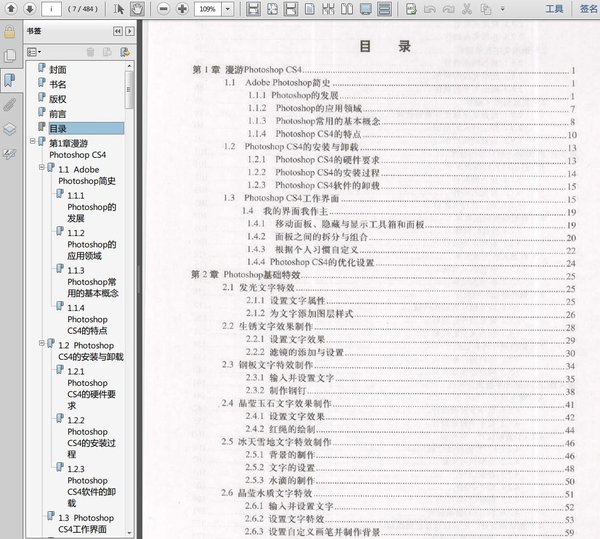The height and width of the screenshot is (539, 600).
Task: Click the page number input field
Action: (x=51, y=8)
